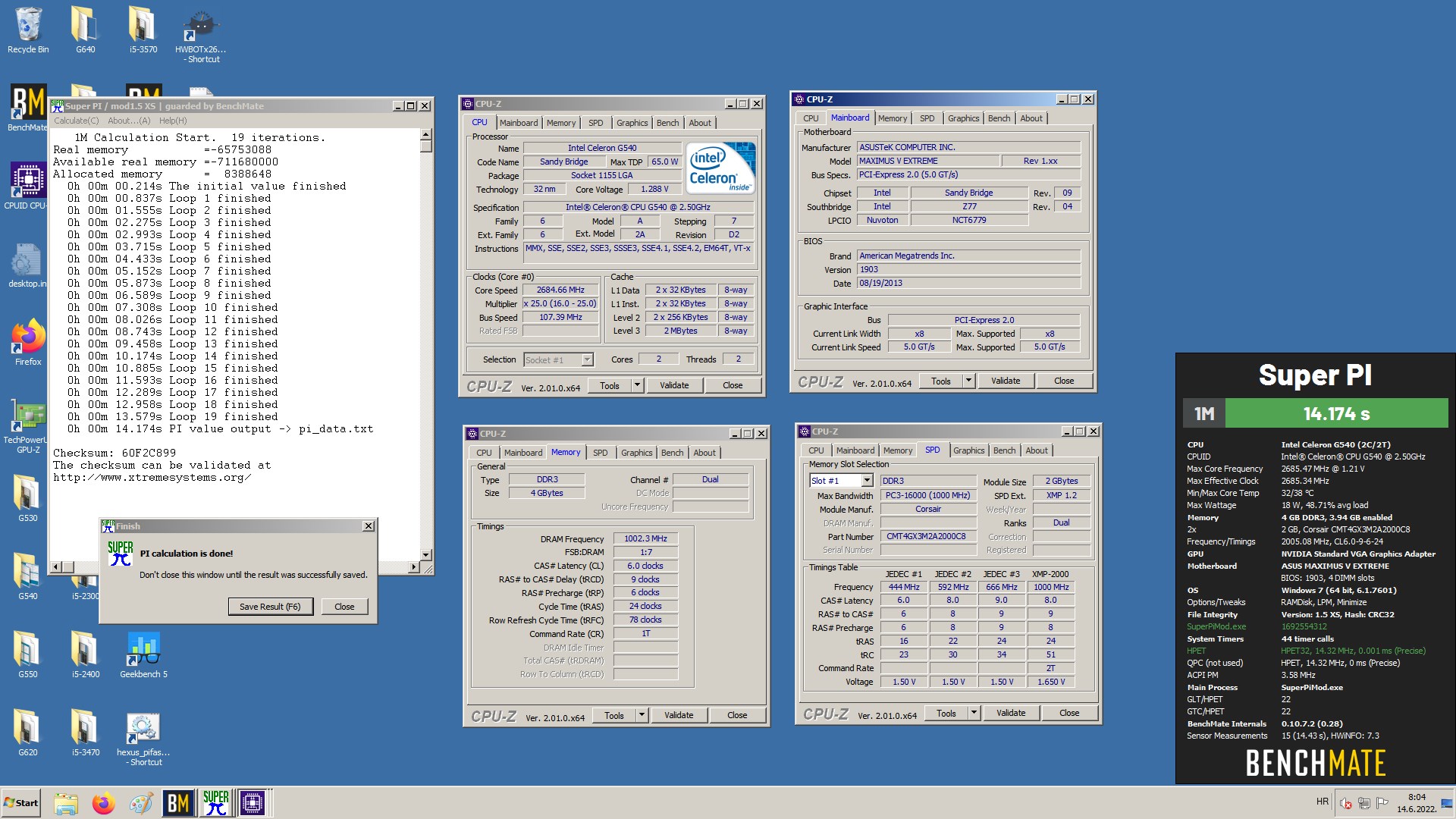1456x819 pixels.
Task: Select the Mainboard tab in CPU window
Action: click(519, 123)
